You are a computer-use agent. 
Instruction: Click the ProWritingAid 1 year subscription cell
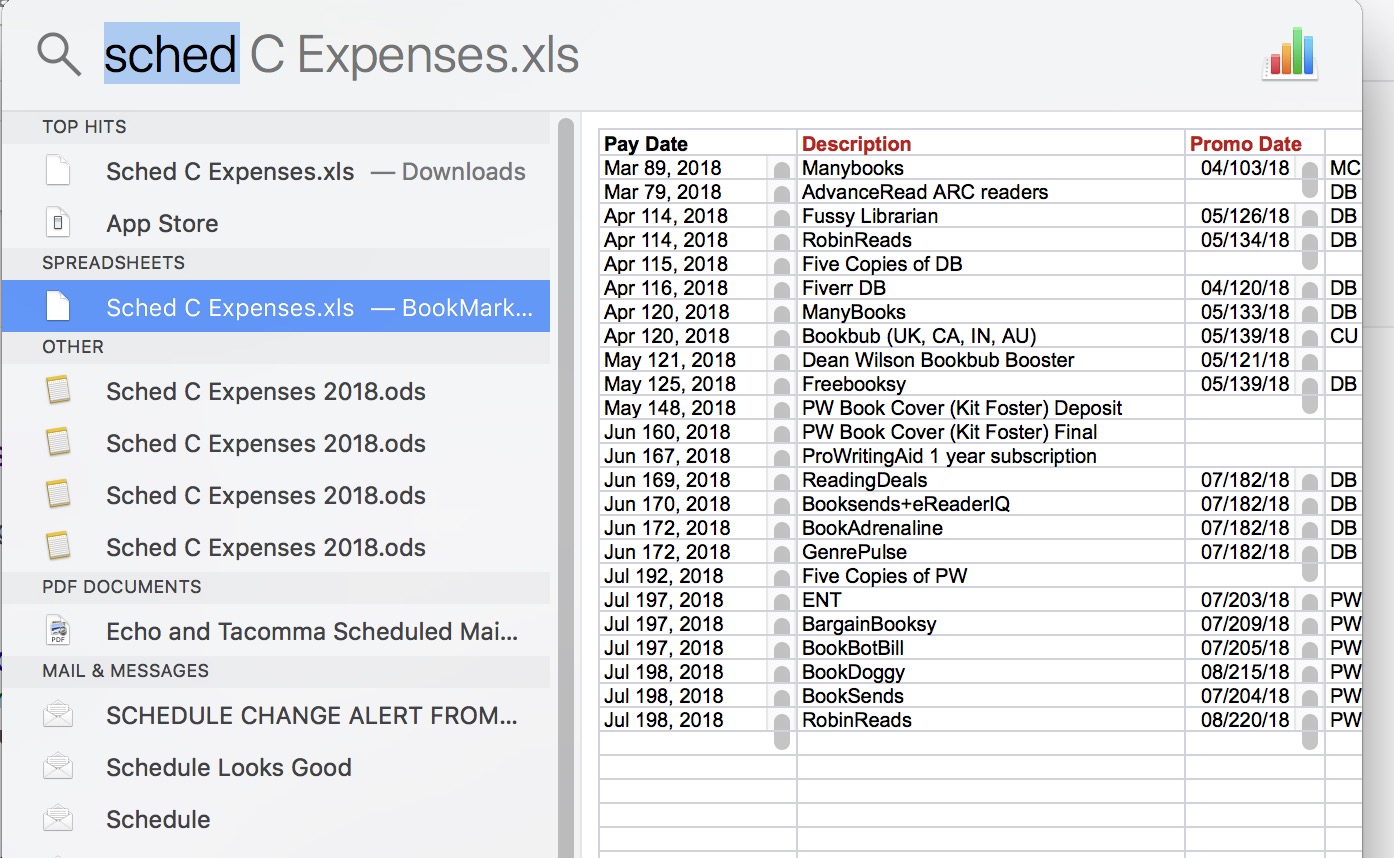pos(991,456)
